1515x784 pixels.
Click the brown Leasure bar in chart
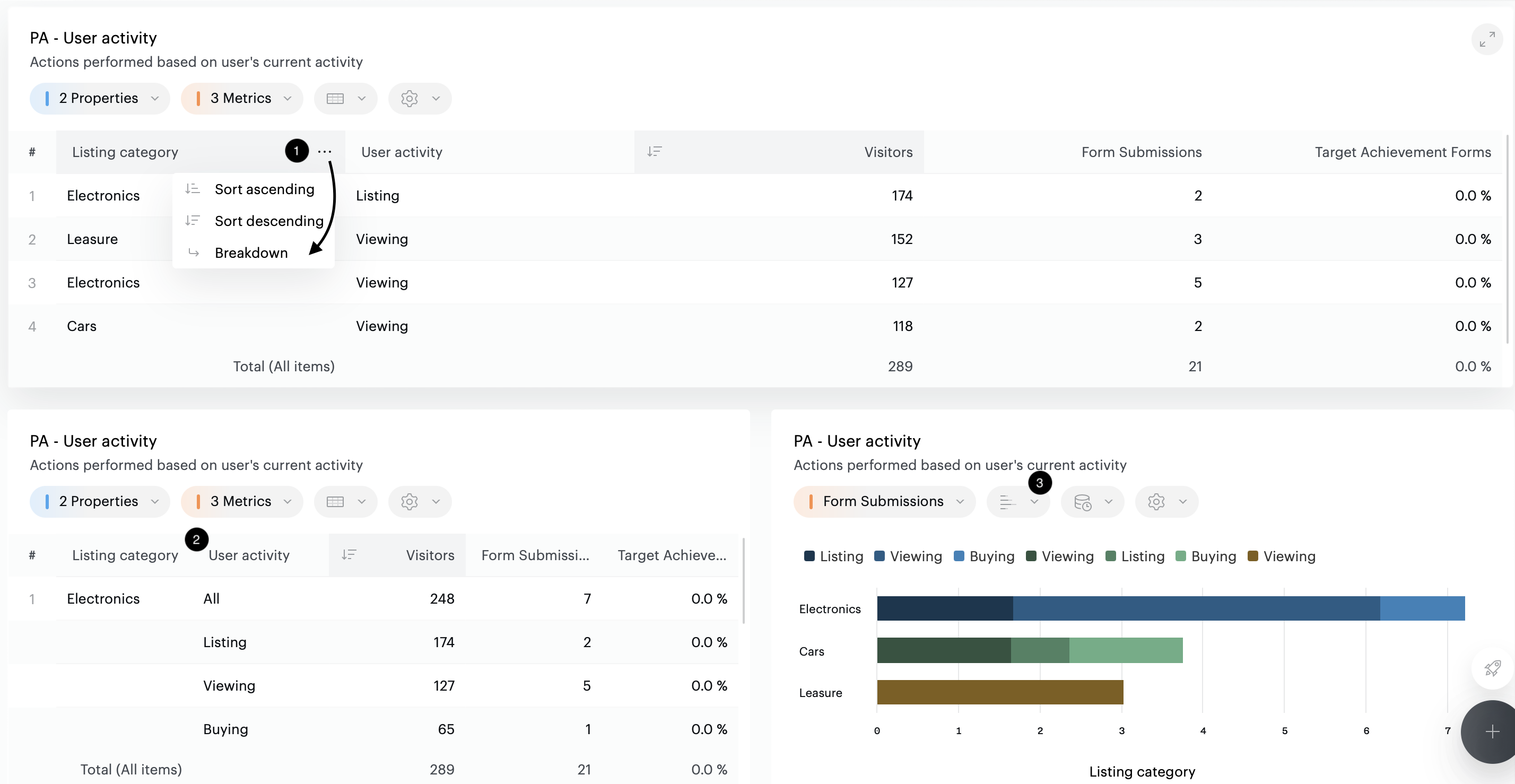tap(1000, 692)
